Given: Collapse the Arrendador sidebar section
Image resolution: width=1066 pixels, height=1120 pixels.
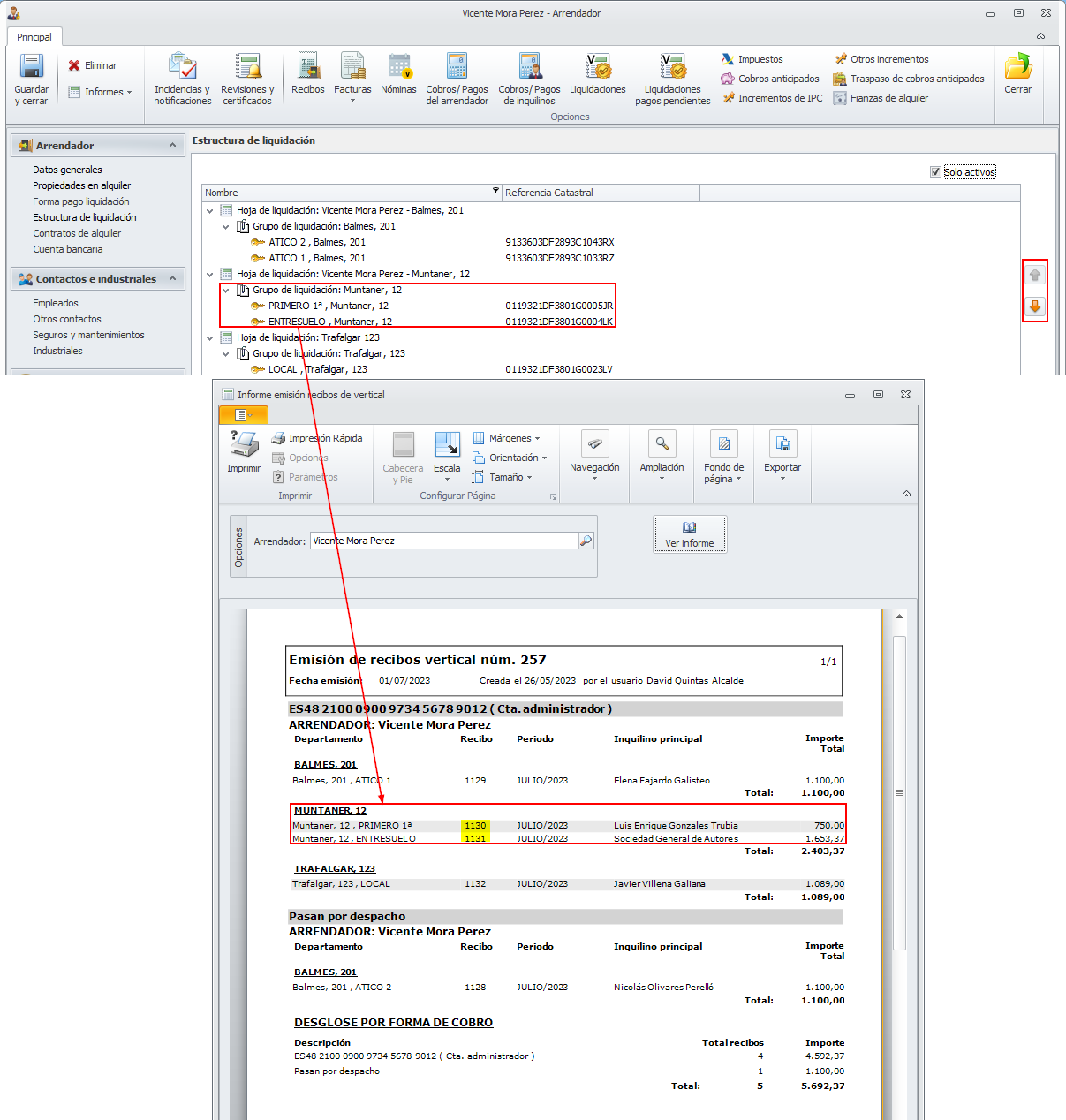Looking at the screenshot, I should pos(172,145).
